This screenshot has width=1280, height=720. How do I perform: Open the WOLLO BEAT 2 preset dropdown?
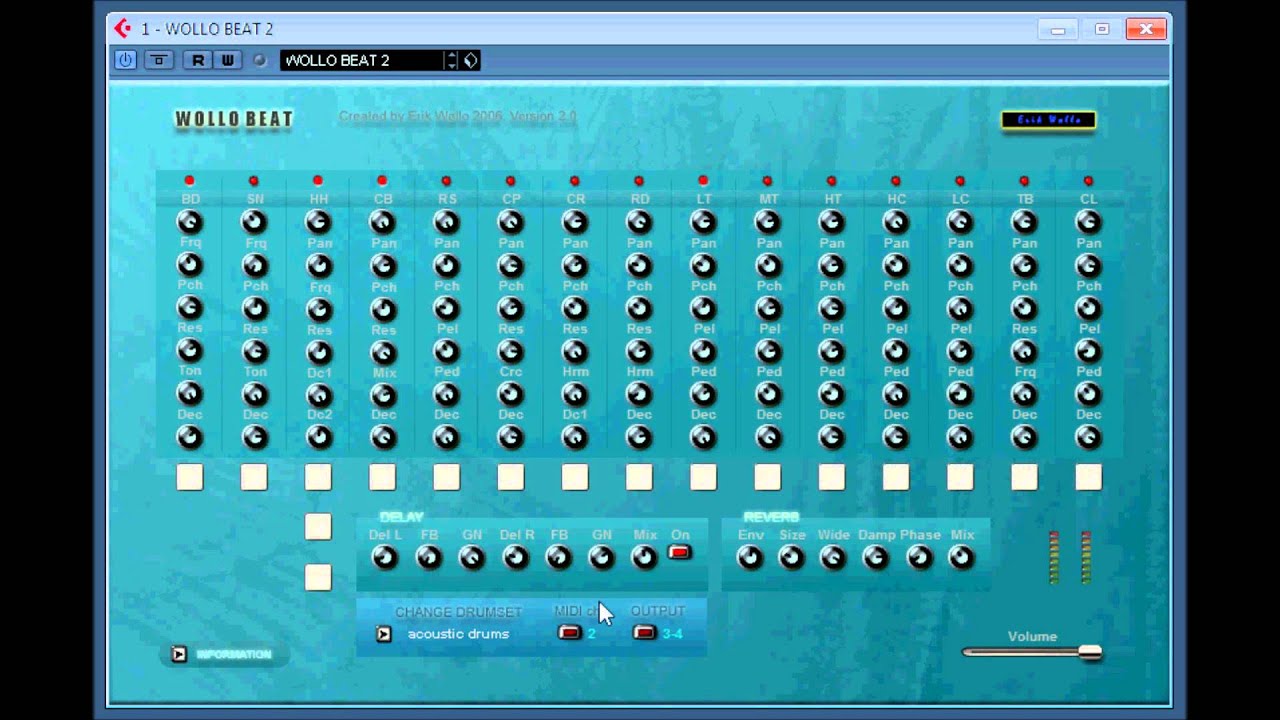click(360, 60)
